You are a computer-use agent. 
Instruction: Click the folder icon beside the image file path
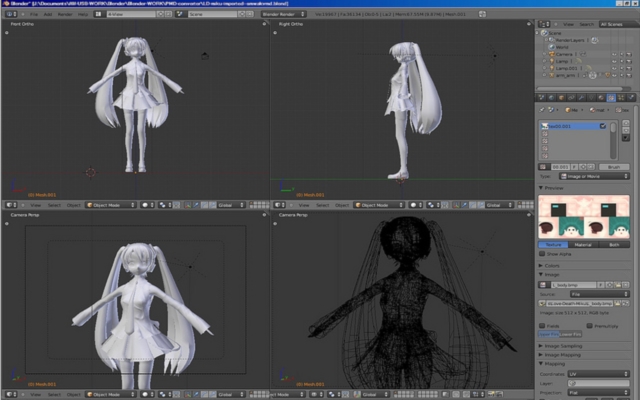point(618,303)
